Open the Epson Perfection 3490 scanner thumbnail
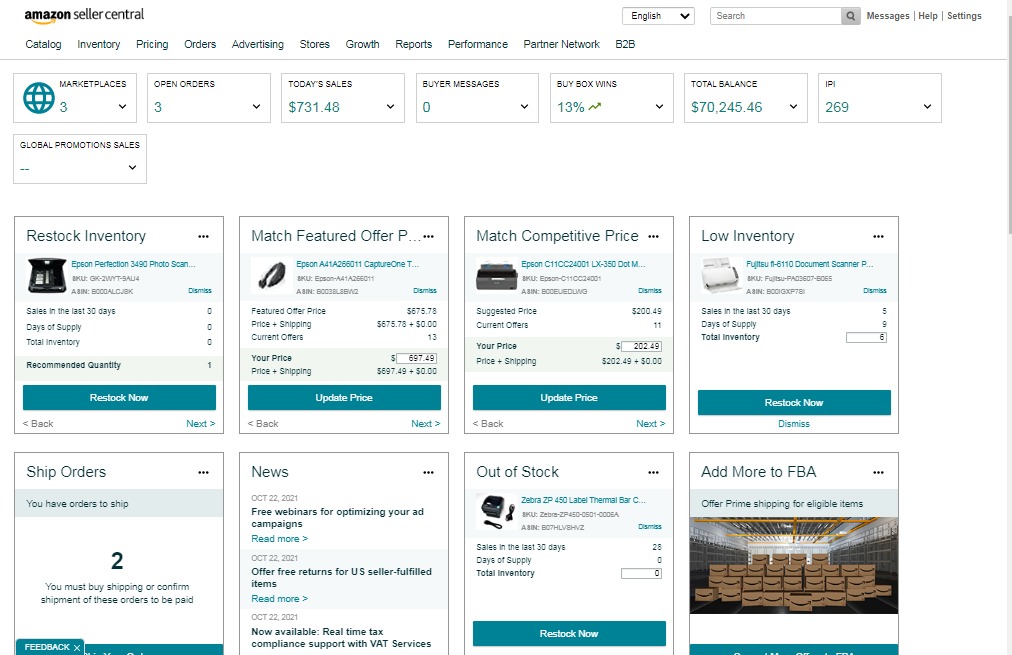This screenshot has height=655, width=1012. click(x=47, y=276)
